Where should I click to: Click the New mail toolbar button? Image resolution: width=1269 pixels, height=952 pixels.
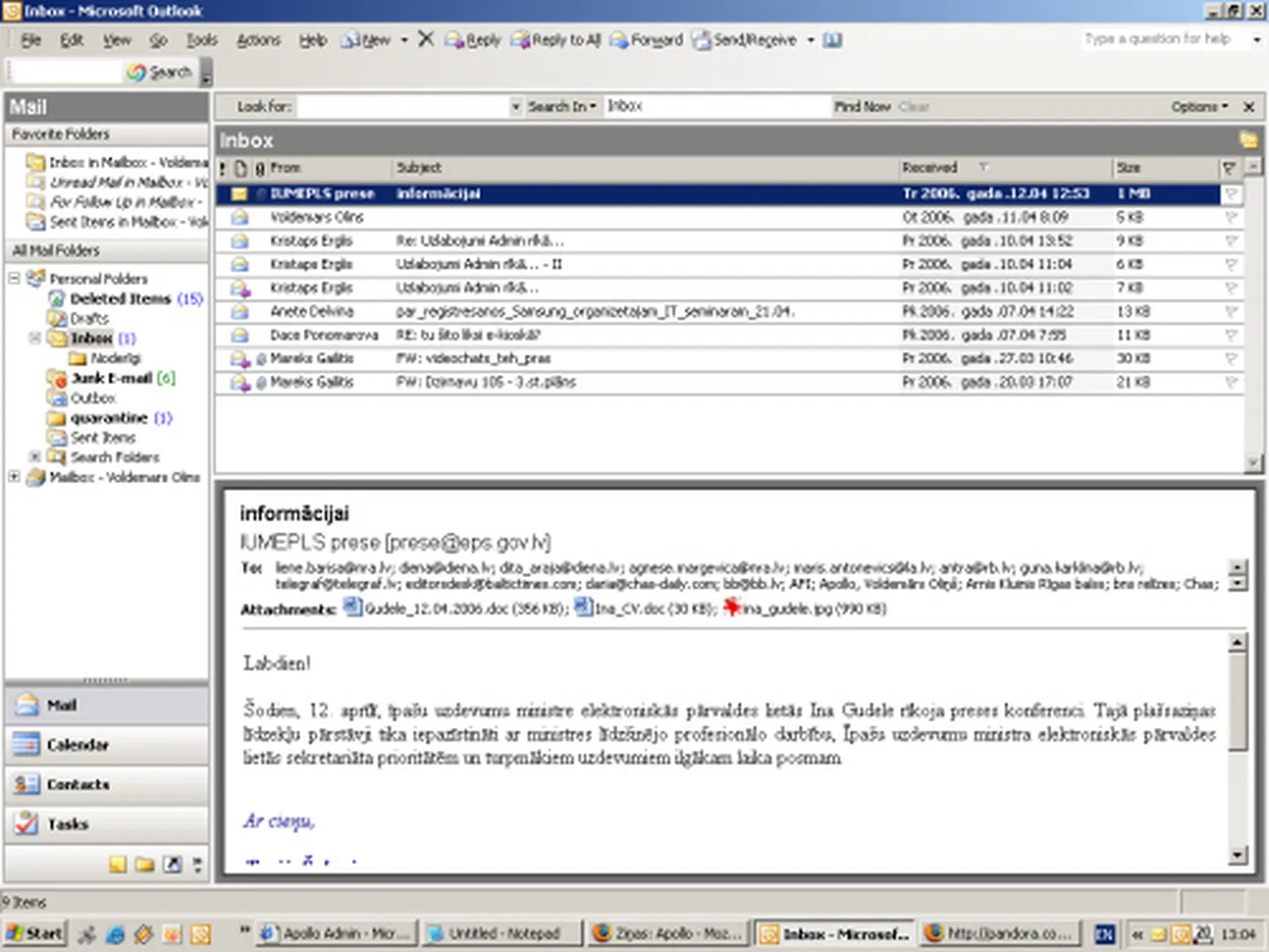[367, 40]
